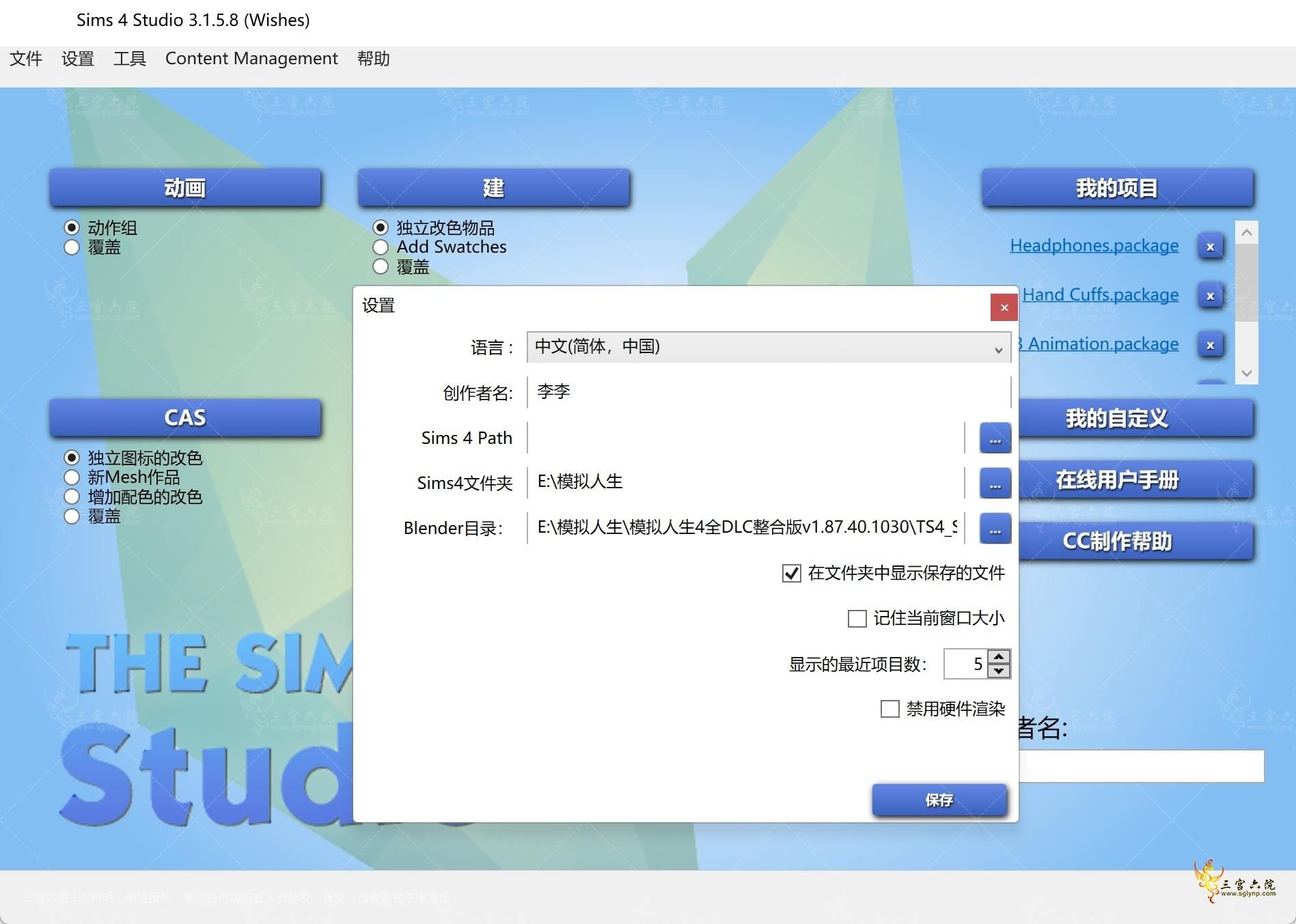
Task: Click the 我的项目 button
Action: [x=1118, y=188]
